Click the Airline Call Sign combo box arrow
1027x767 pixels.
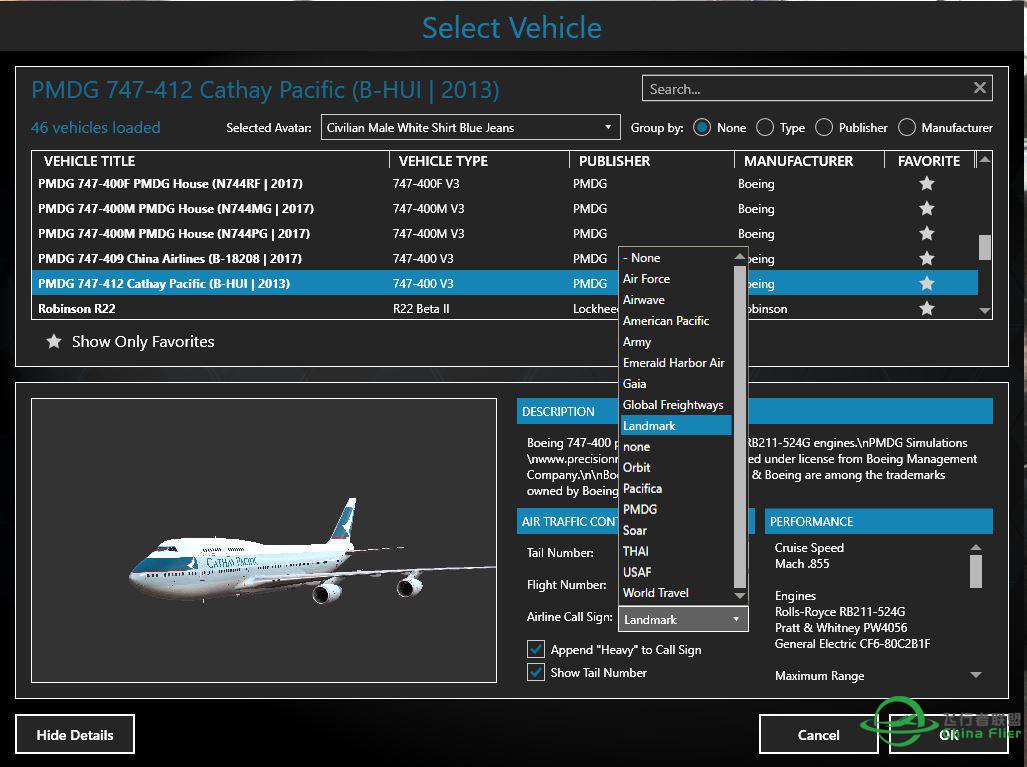738,618
